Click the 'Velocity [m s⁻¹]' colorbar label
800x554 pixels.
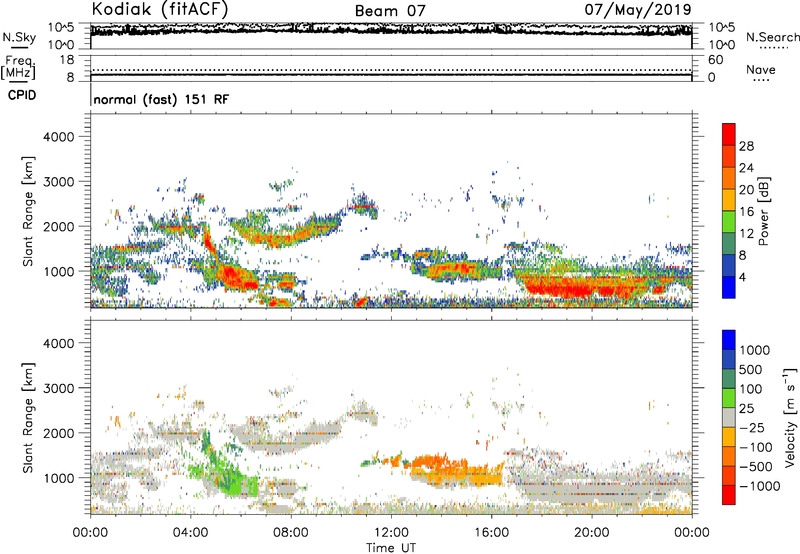tap(790, 417)
